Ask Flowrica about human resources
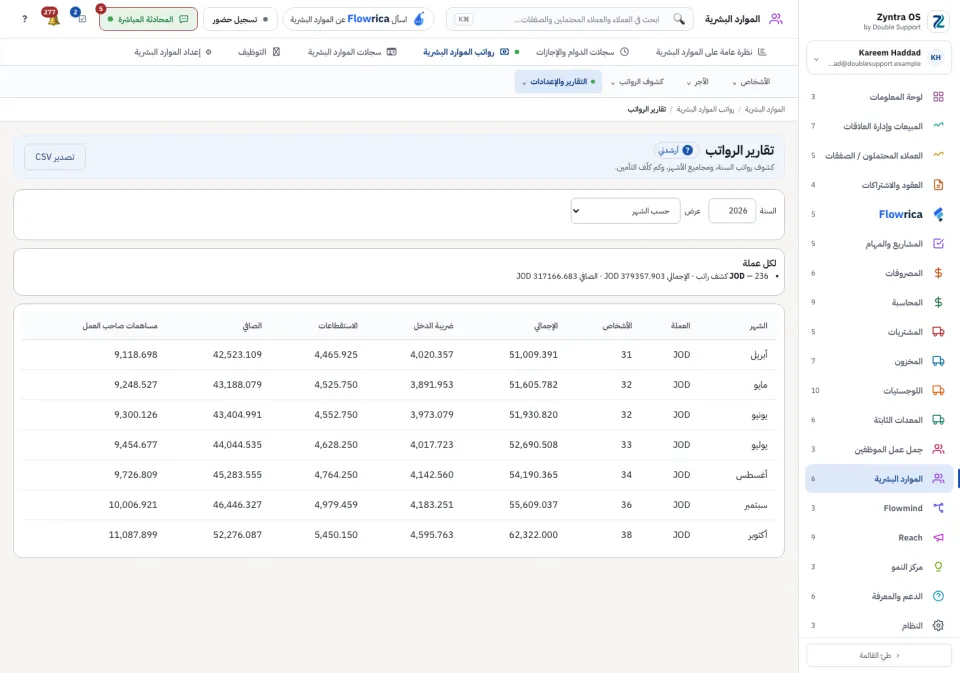 tap(358, 19)
